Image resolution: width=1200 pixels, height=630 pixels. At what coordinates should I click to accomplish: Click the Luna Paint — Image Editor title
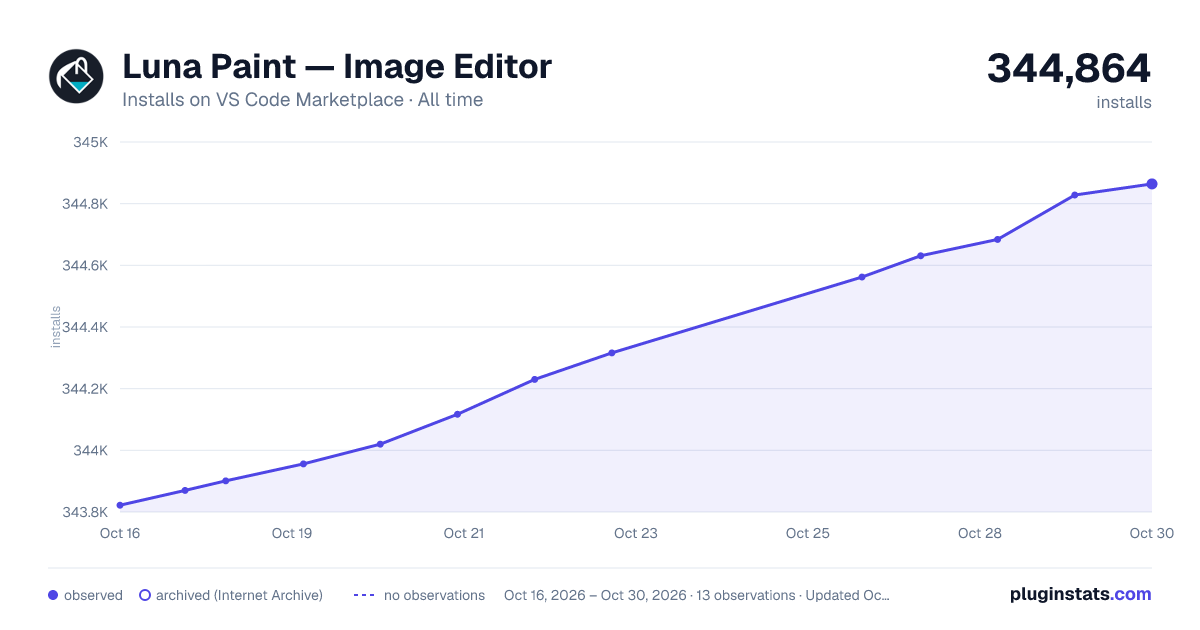click(337, 67)
